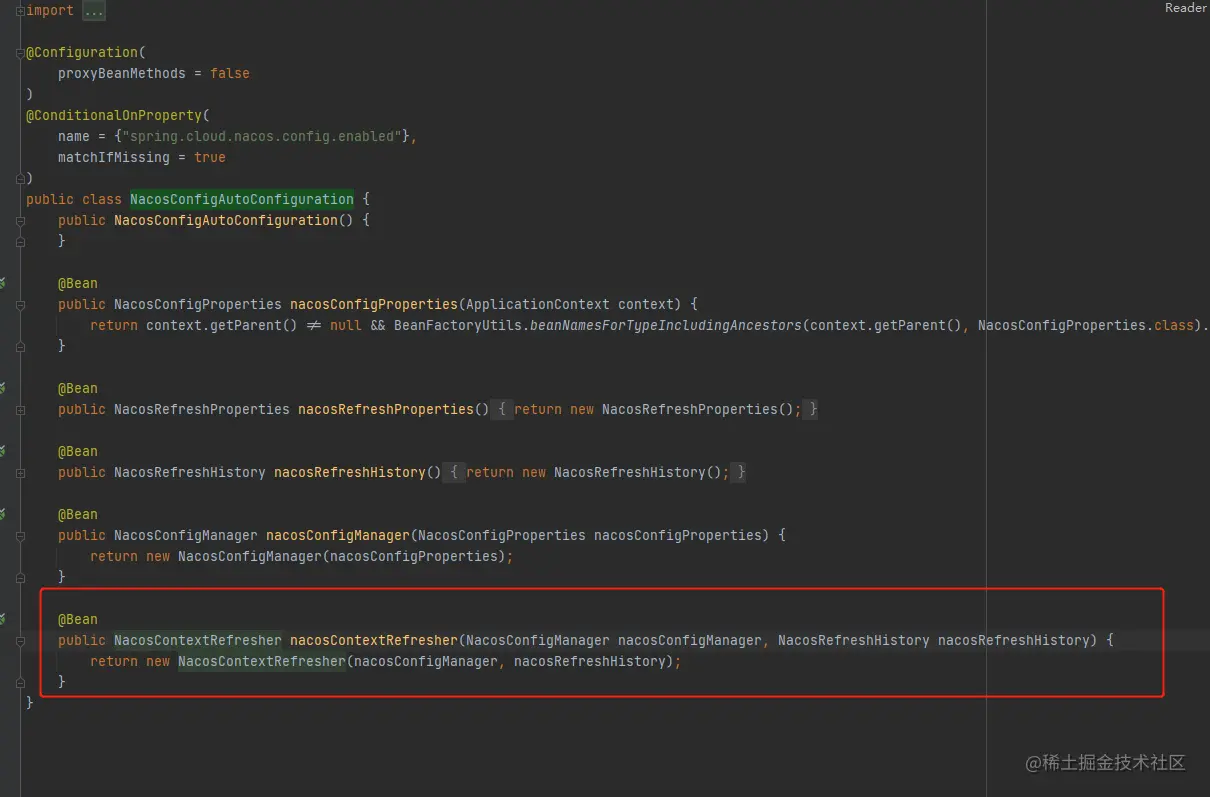Collapse the nacosContextRefresher method body
Image resolution: width=1210 pixels, height=797 pixels.
click(20, 640)
